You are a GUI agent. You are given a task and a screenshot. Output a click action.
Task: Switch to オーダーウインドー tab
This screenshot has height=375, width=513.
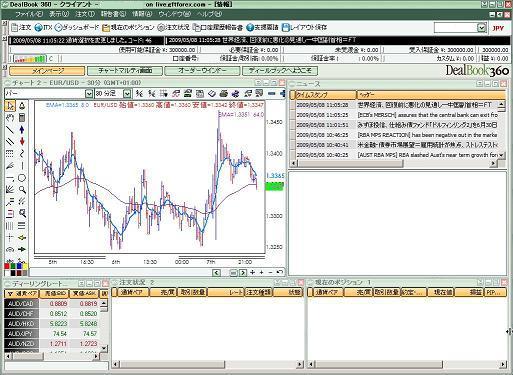[202, 71]
